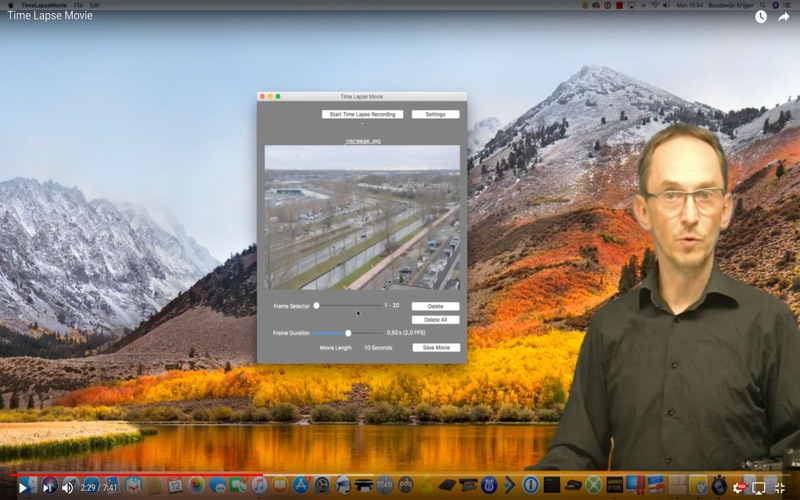This screenshot has height=500, width=800.
Task: Click the AirPlay display icon in the menu bar
Action: coord(631,5)
